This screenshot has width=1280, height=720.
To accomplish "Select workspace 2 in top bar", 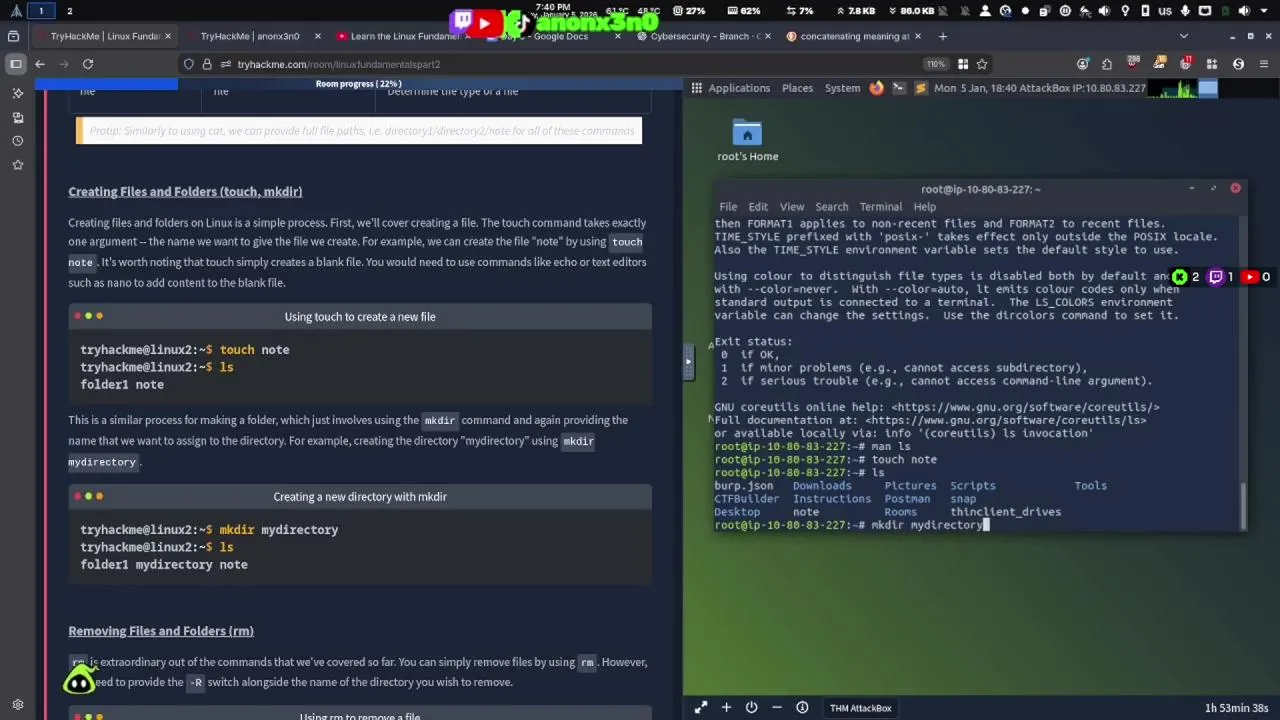I will pos(69,10).
